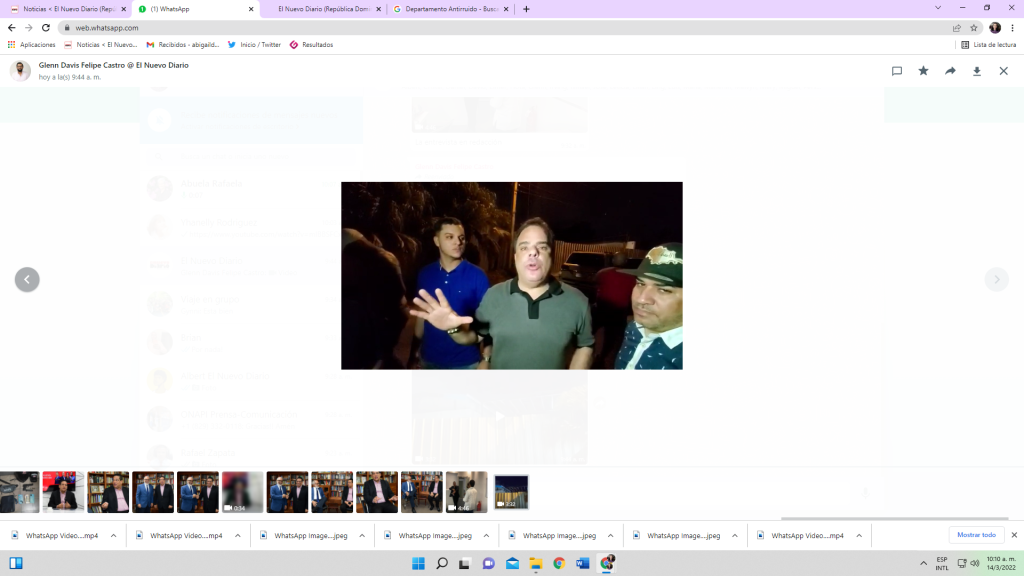The image size is (1024, 576).
Task: Bookmark this page with Chrome's star
Action: tap(974, 28)
